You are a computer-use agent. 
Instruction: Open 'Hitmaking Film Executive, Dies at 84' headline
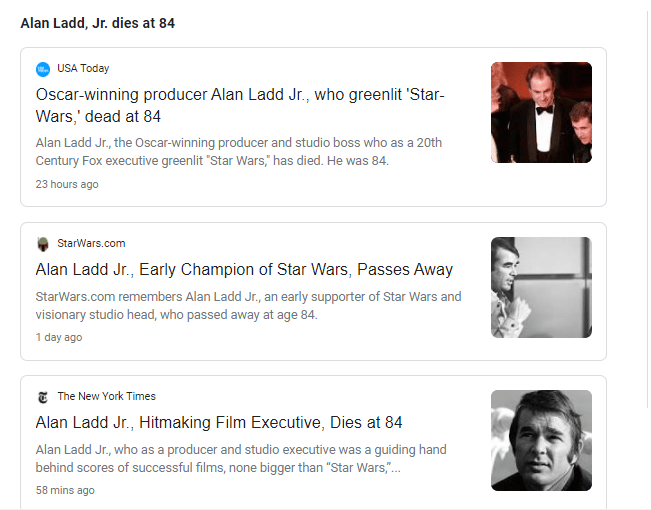219,422
